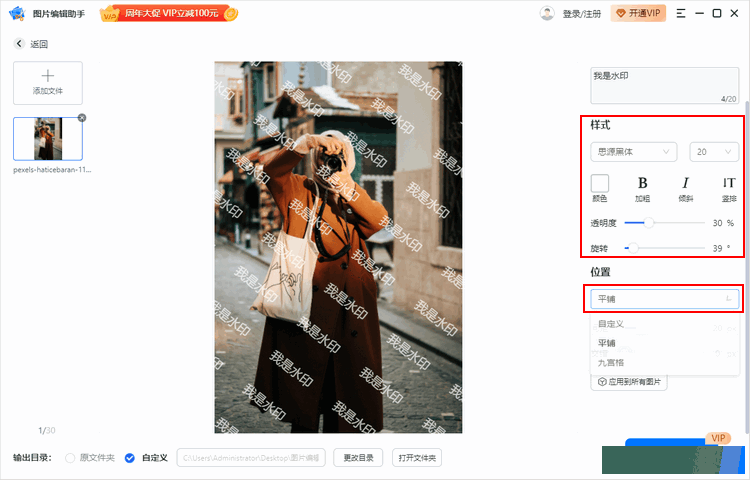Viewport: 750px width, 480px height.
Task: Click the 旋转 rotation slider
Action: (664, 248)
